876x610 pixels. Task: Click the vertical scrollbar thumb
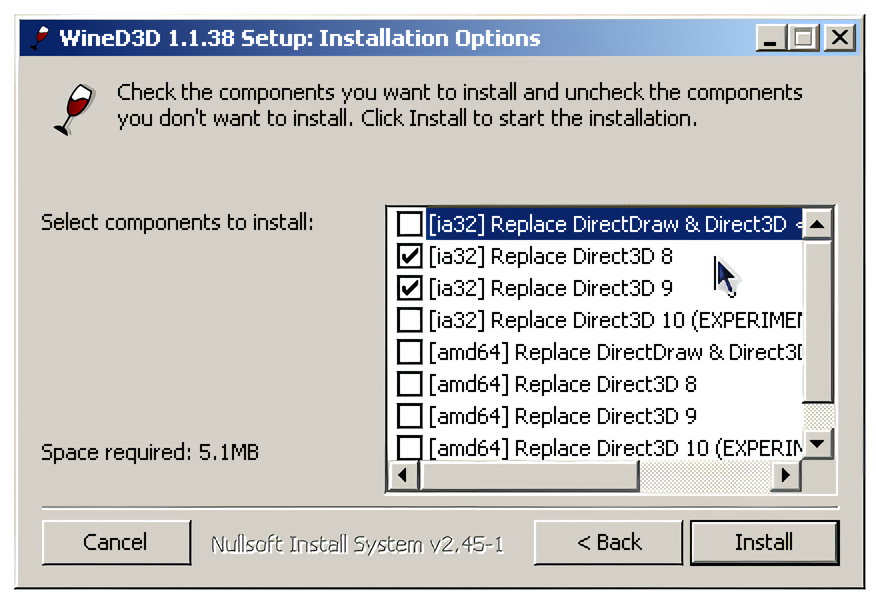point(818,320)
